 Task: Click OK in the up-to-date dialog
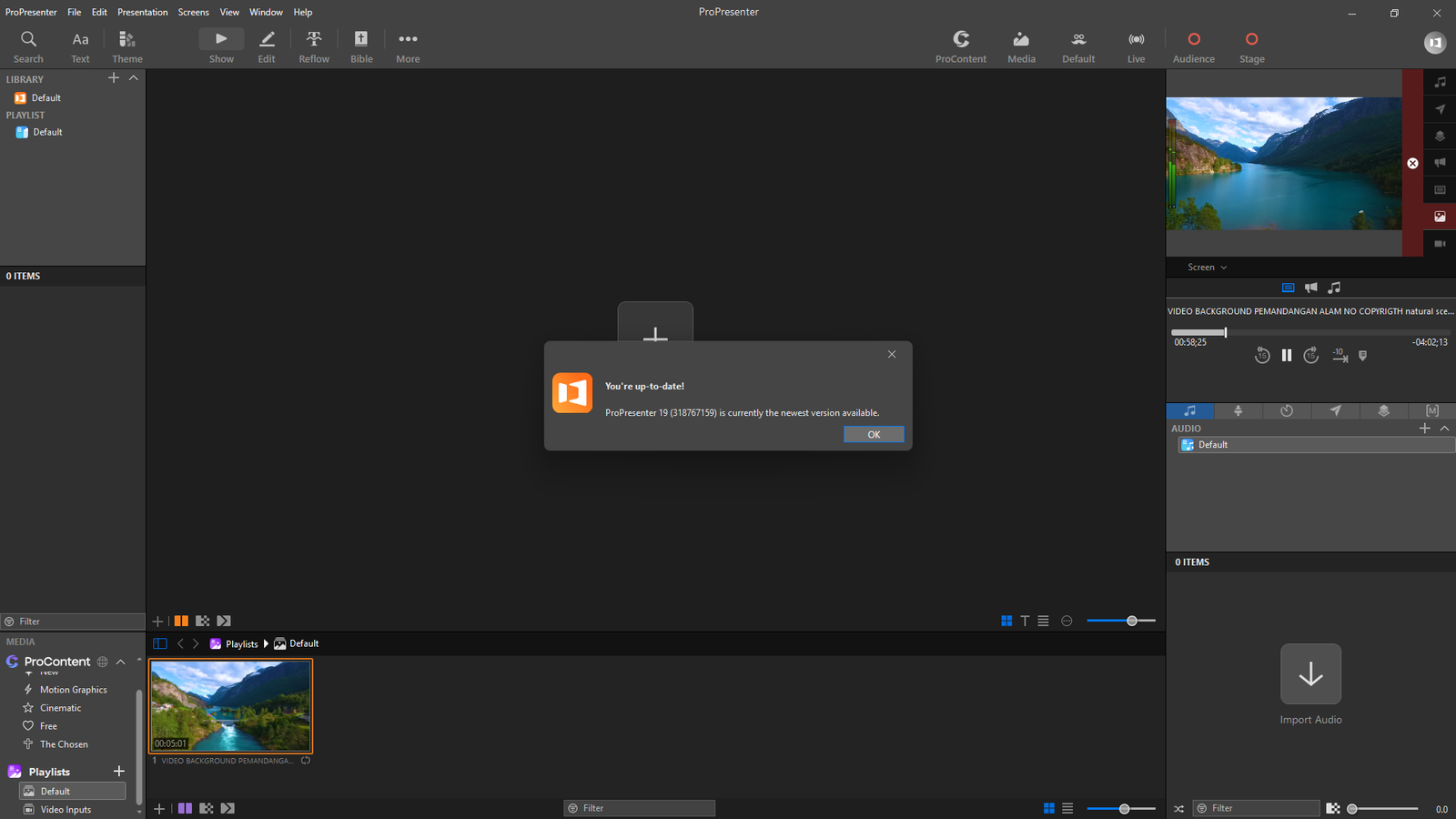(x=874, y=434)
